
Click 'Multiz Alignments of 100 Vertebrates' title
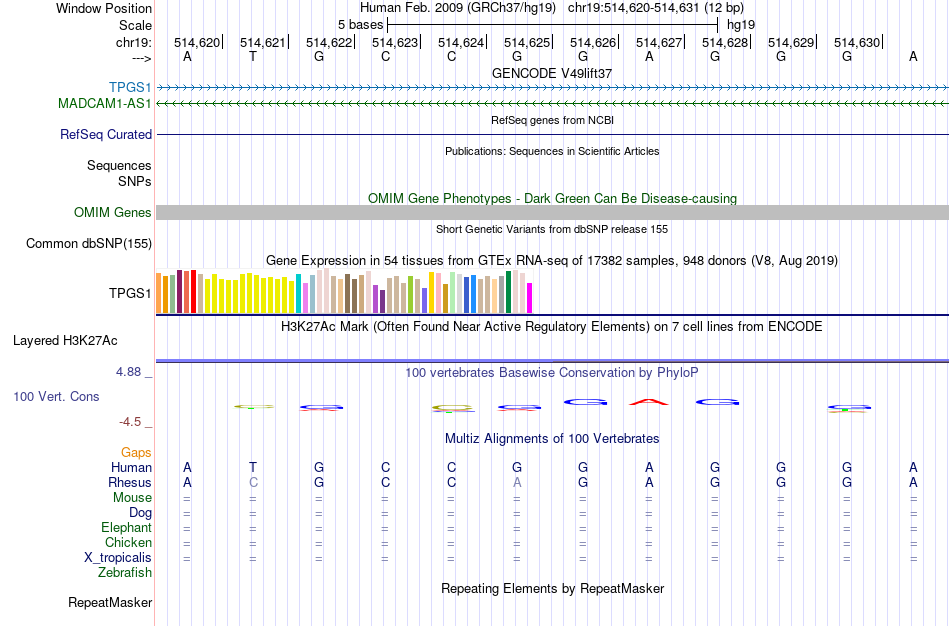552,438
